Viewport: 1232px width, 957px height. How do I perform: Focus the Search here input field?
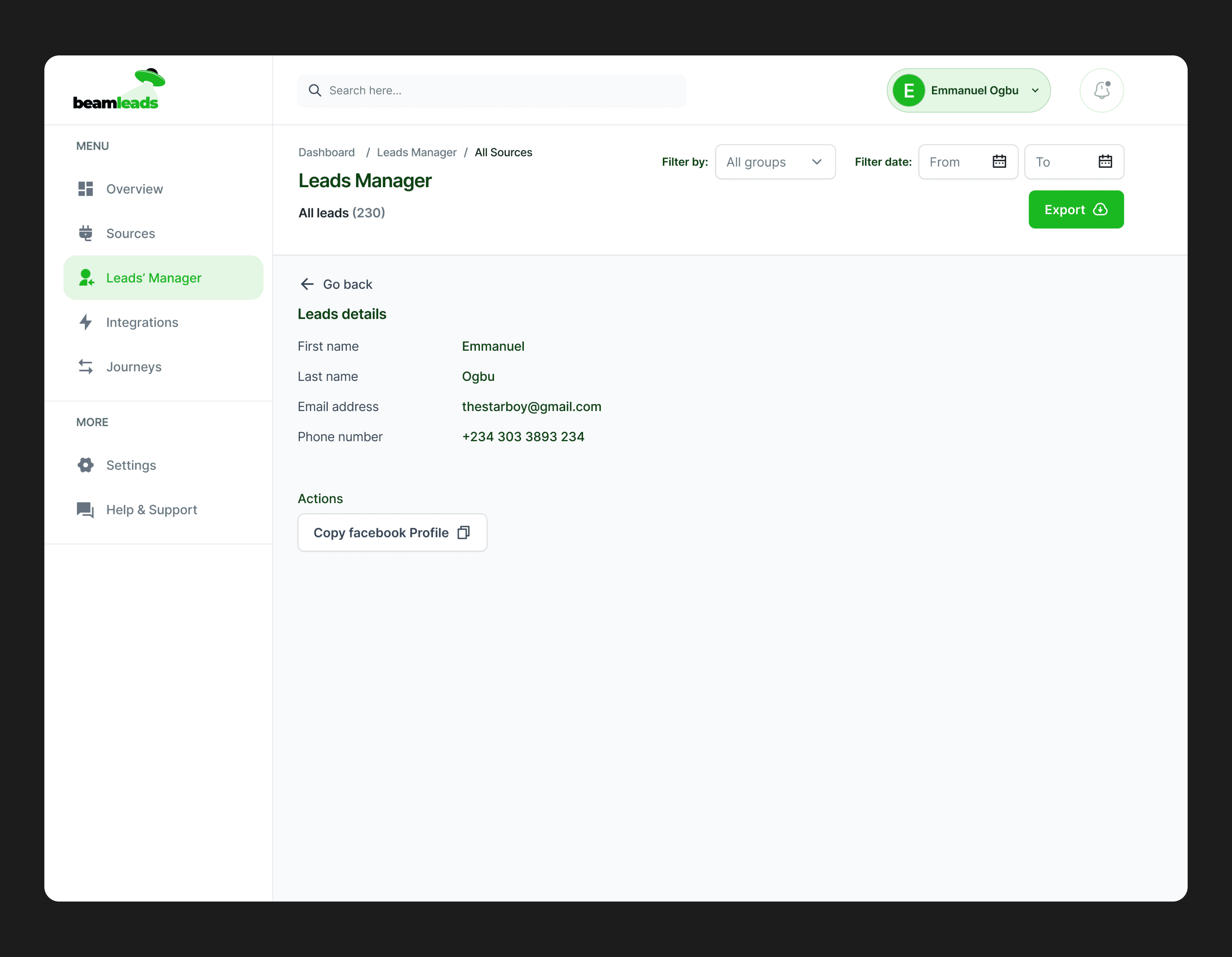[491, 90]
